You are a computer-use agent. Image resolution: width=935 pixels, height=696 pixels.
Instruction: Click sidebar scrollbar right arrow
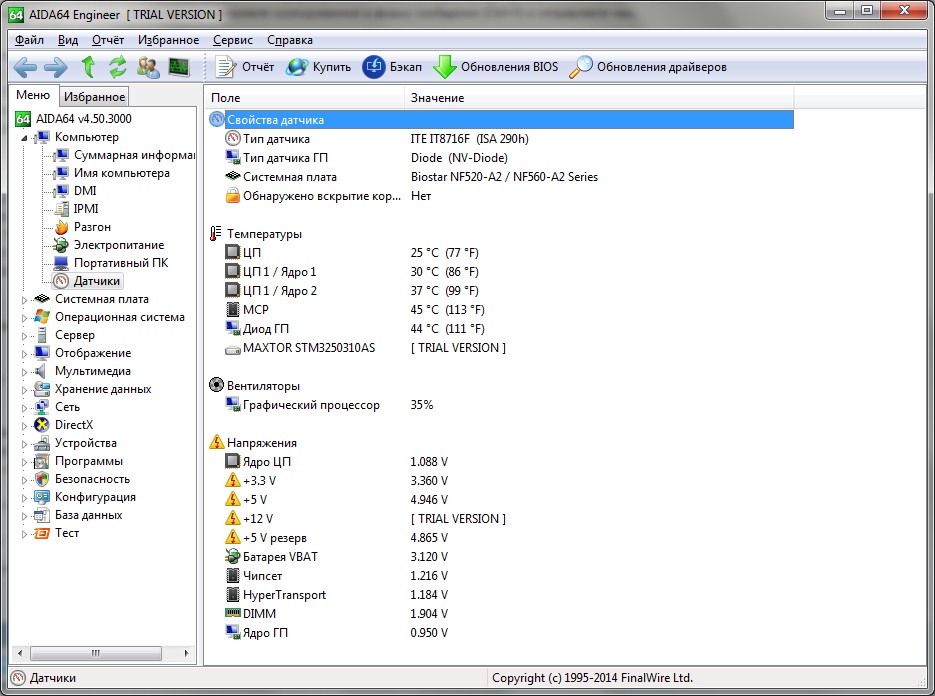click(187, 653)
